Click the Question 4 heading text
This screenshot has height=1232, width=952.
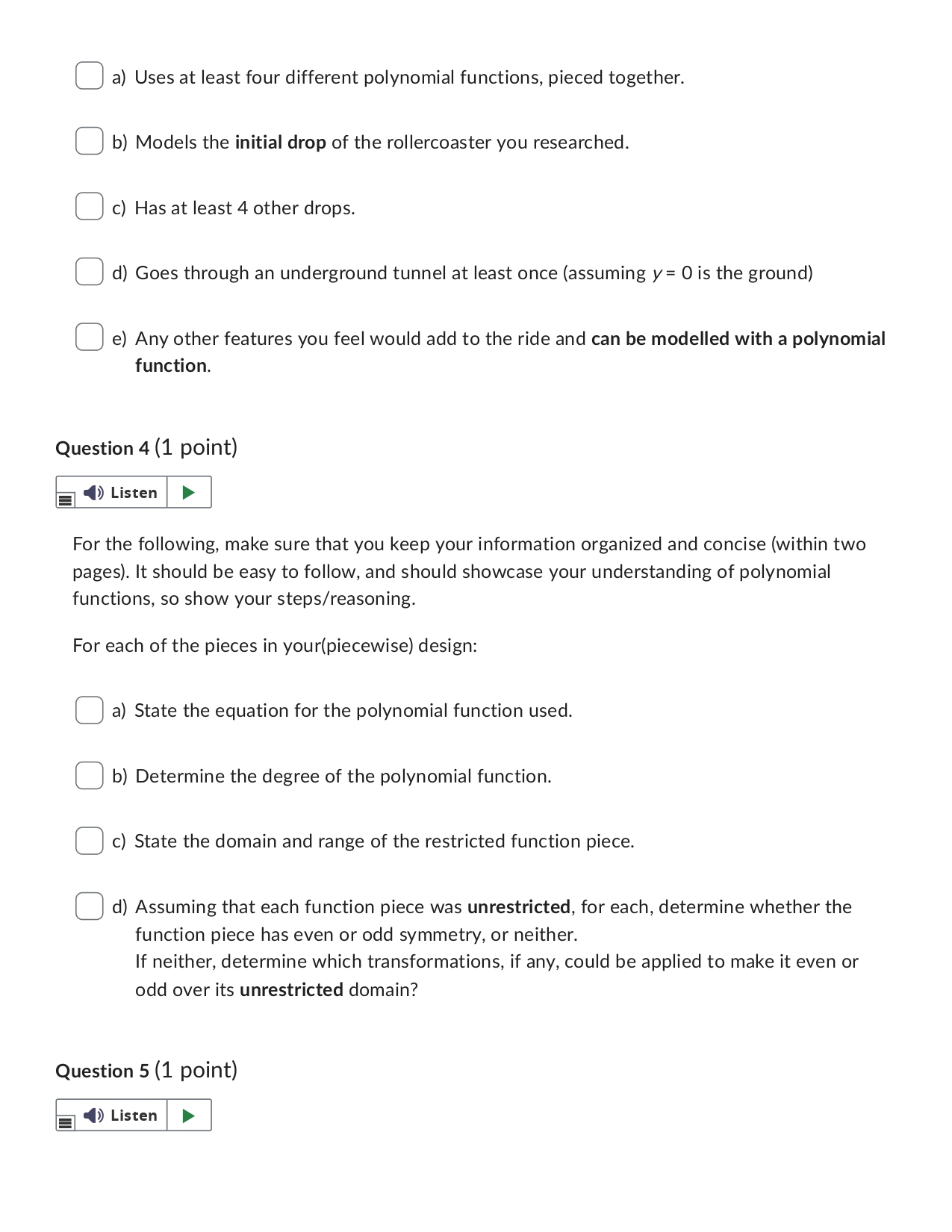146,447
